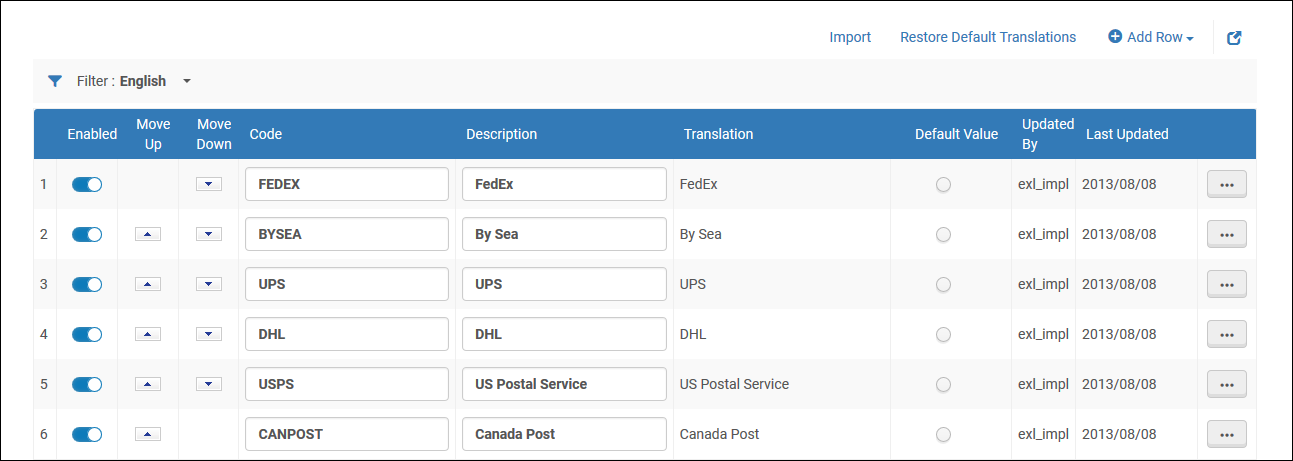Toggle off the UPS row enabled switch
The width and height of the screenshot is (1293, 461).
[87, 284]
